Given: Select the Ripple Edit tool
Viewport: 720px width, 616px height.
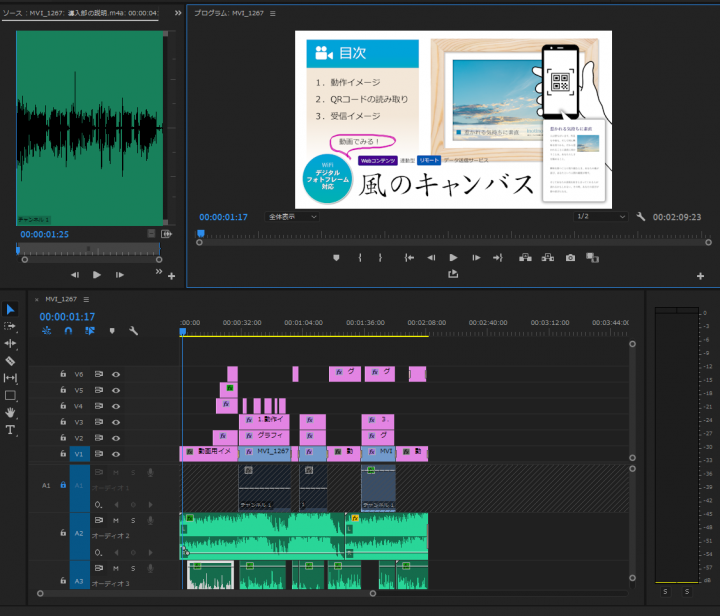Looking at the screenshot, I should tap(10, 343).
